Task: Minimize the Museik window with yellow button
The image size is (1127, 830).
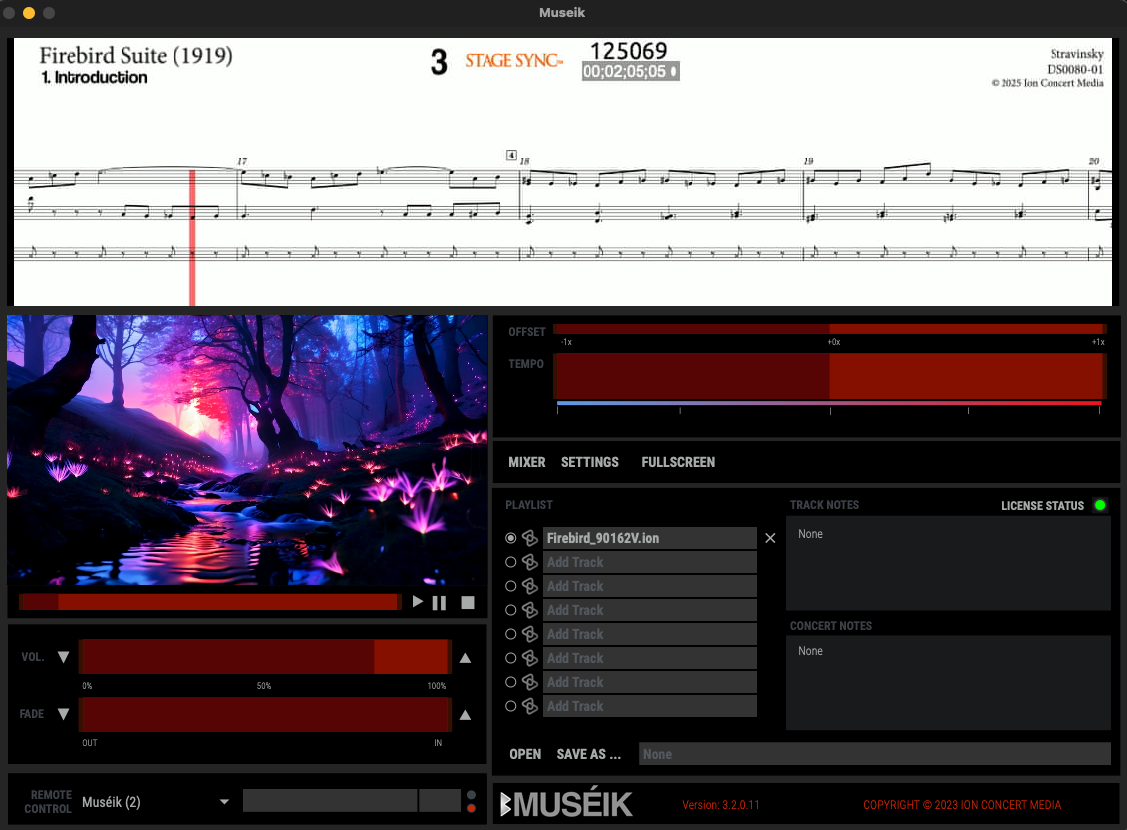Action: [29, 13]
